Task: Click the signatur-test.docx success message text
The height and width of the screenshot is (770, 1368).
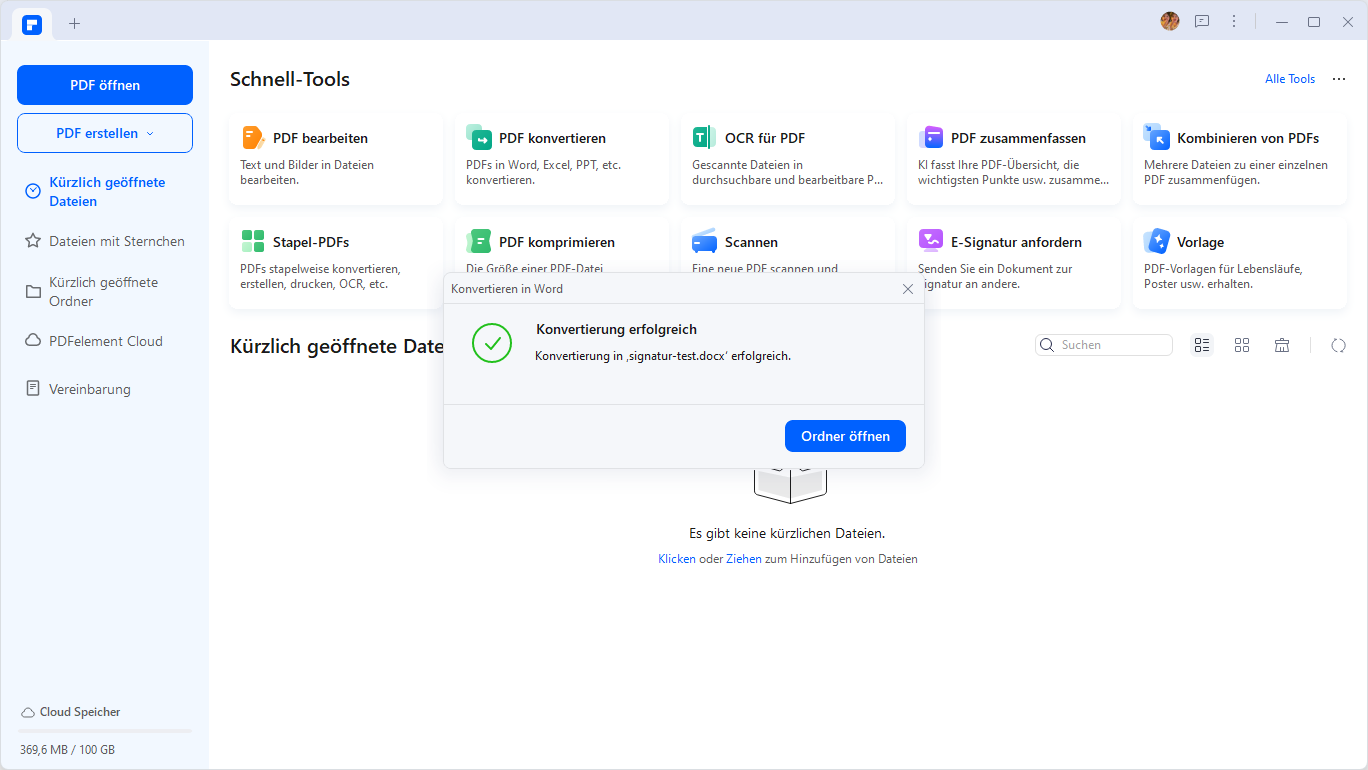Action: click(663, 356)
